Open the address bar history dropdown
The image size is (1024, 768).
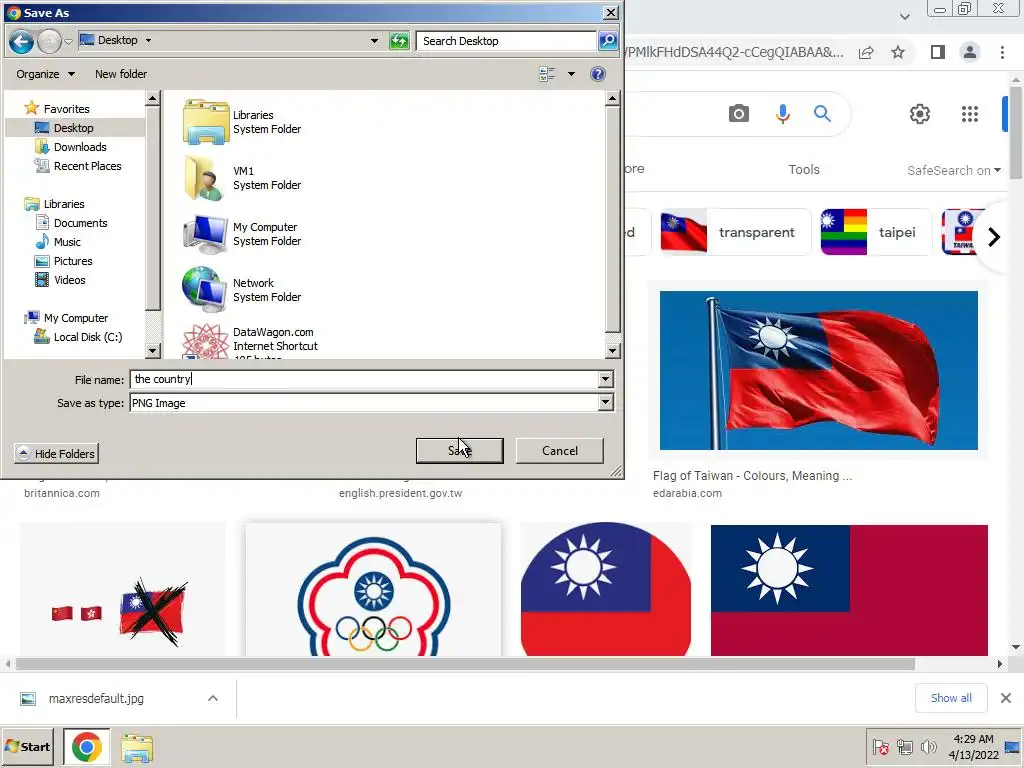coord(374,40)
